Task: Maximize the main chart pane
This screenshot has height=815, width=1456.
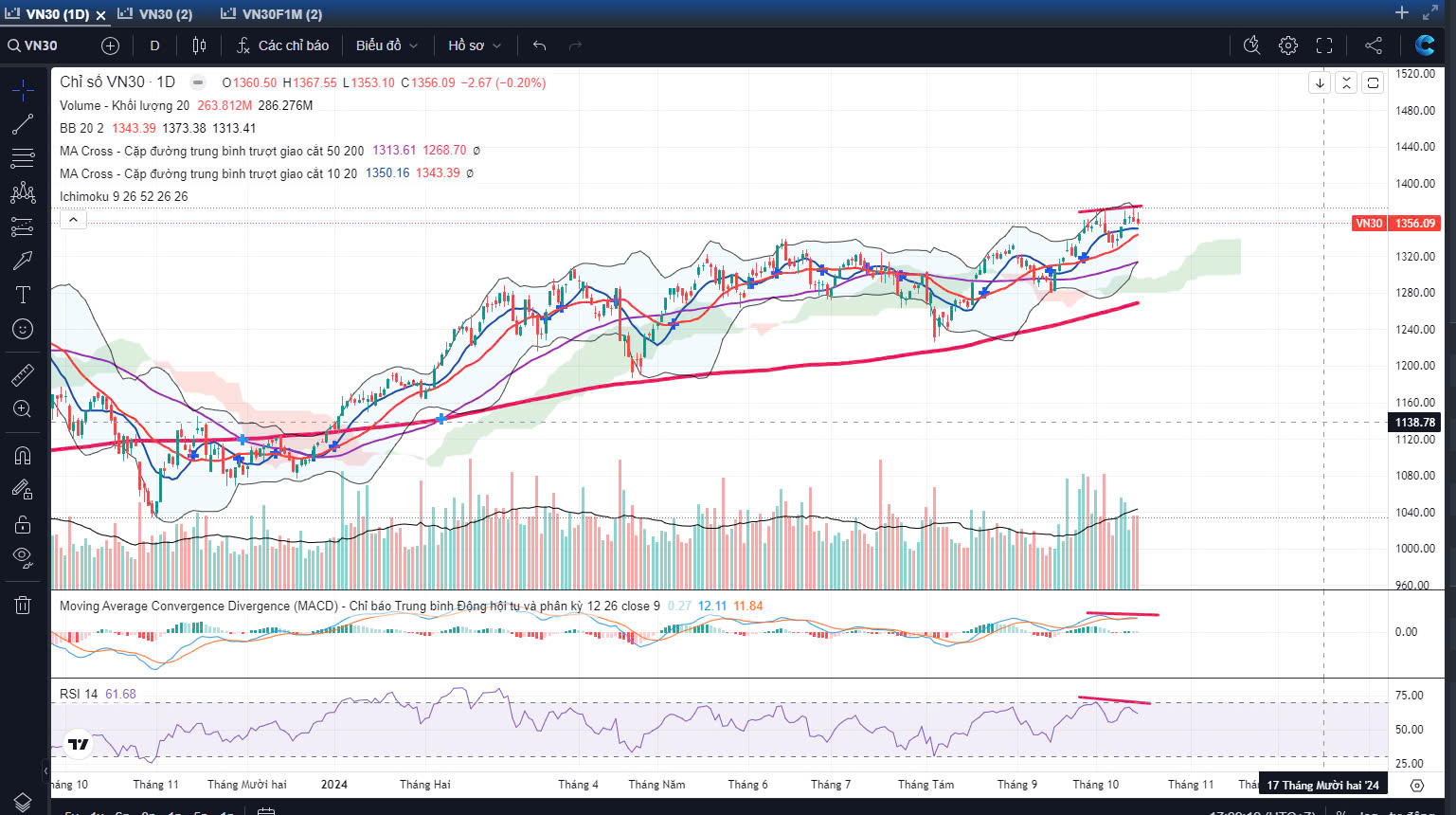Action: 1373,83
